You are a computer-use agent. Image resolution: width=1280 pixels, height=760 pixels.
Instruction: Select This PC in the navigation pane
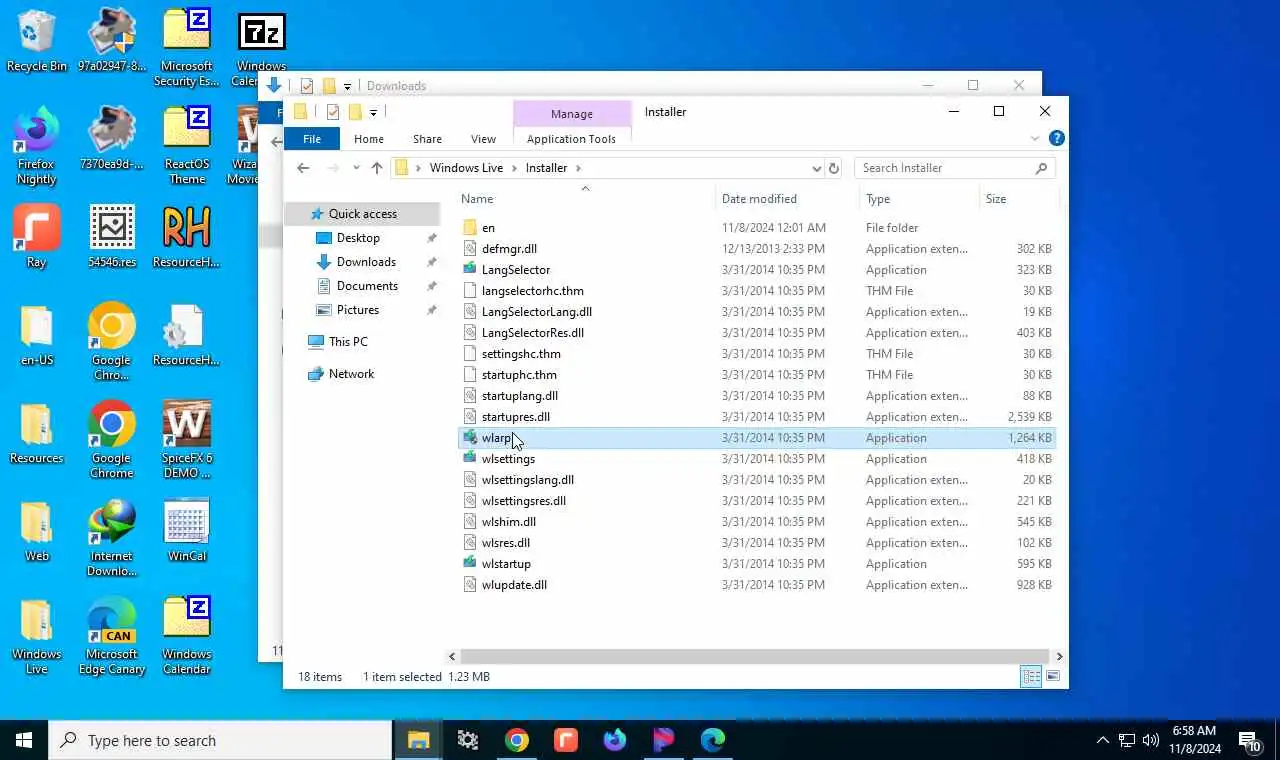(348, 342)
